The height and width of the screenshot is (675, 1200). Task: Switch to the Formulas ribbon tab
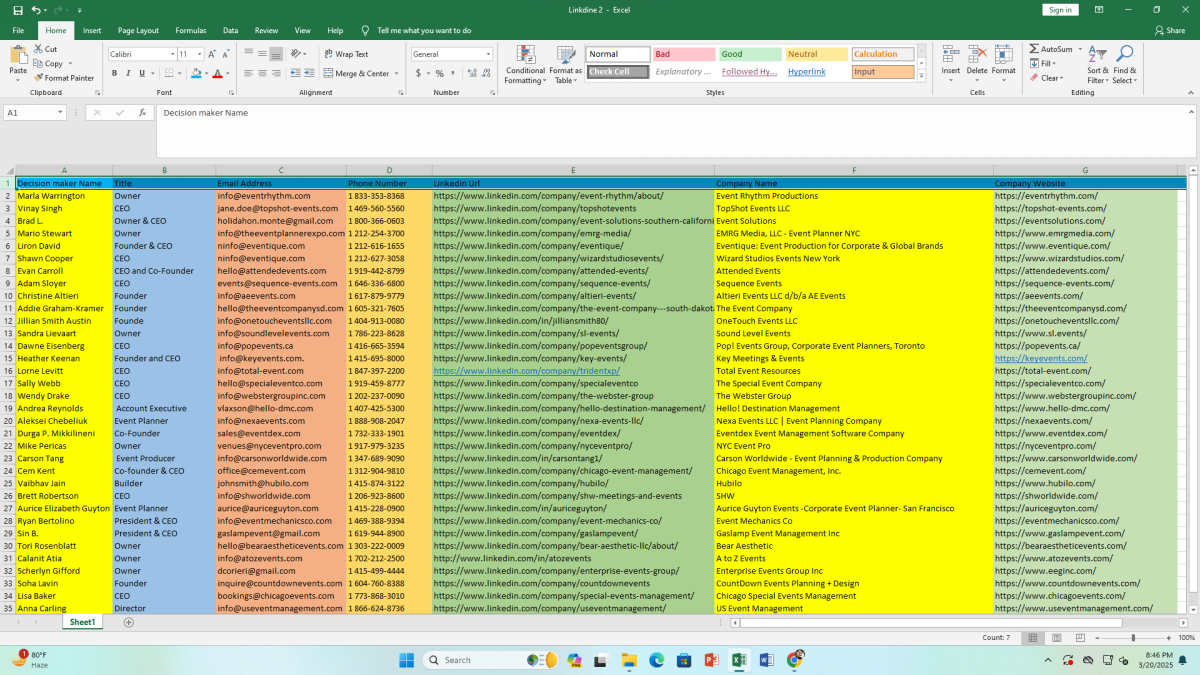click(x=190, y=31)
